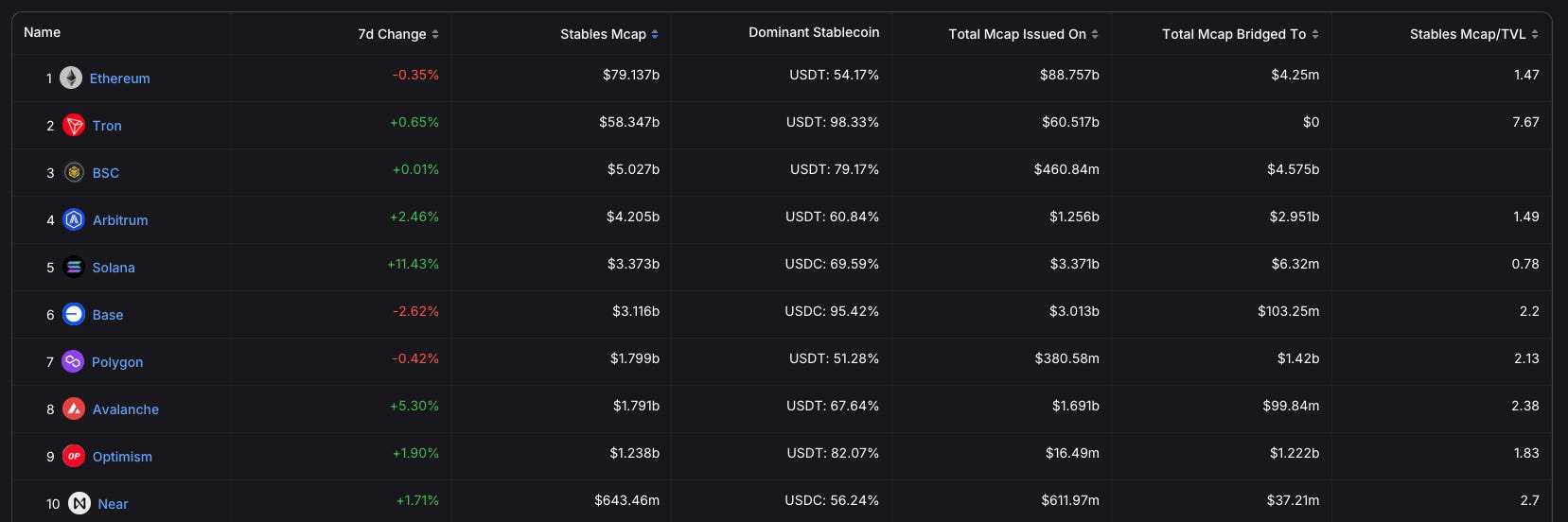Go to the Optimism chain page
The width and height of the screenshot is (1568, 522).
coord(122,457)
